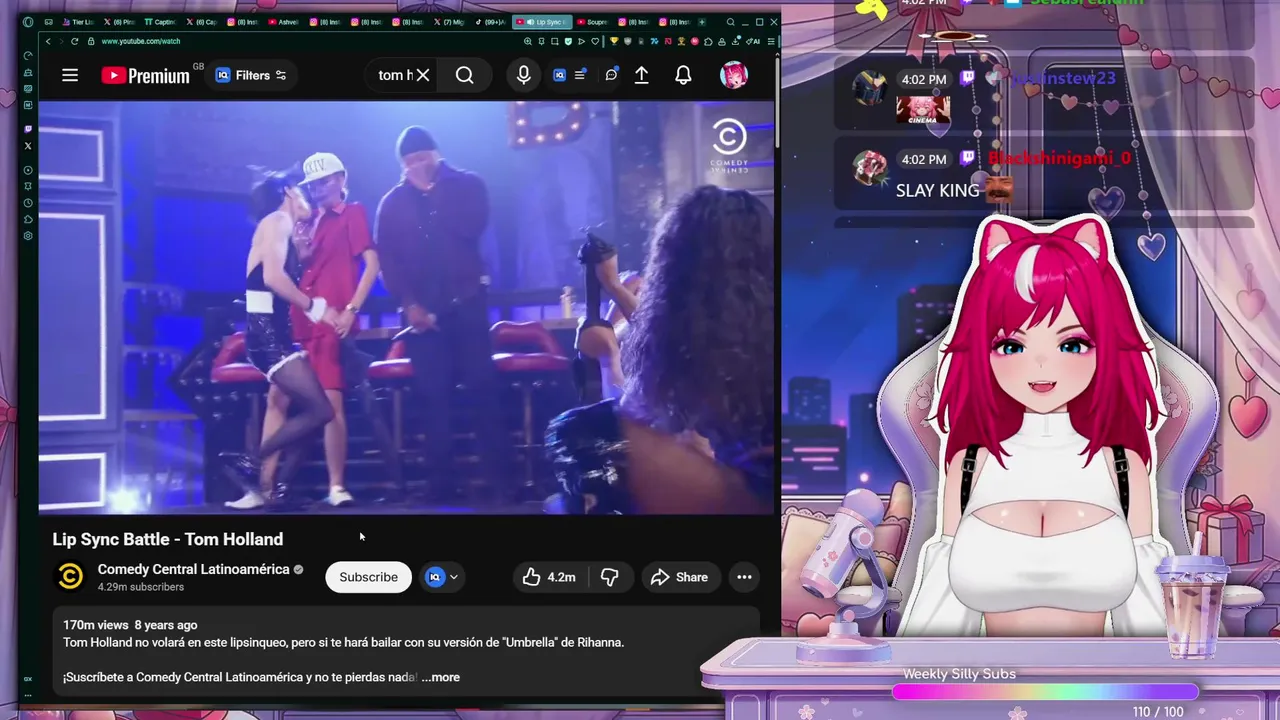Open history clock in sidebar
The image size is (1280, 720).
28,203
